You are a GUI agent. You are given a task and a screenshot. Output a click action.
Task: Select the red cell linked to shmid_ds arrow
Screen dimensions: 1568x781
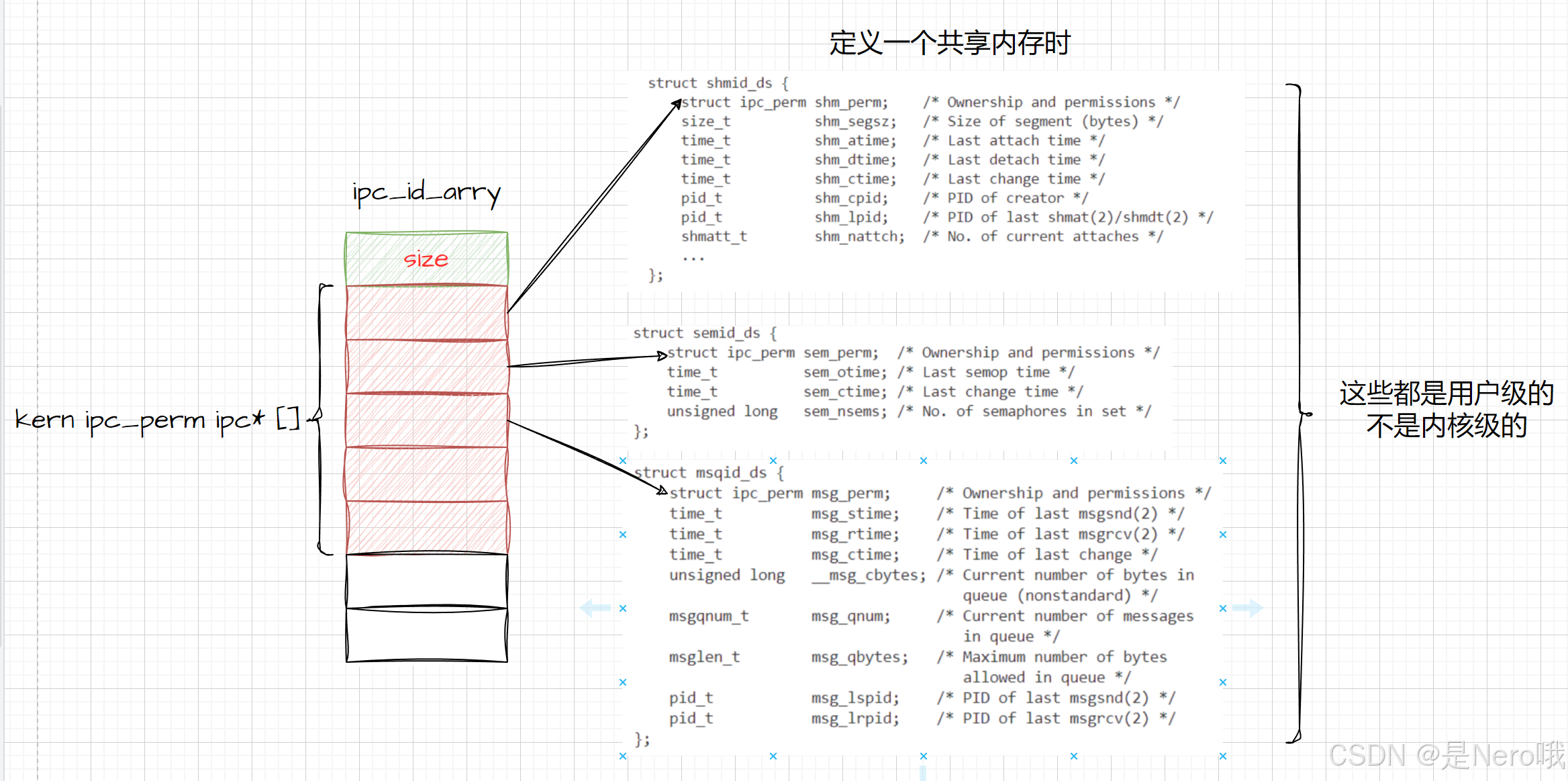pyautogui.click(x=427, y=313)
